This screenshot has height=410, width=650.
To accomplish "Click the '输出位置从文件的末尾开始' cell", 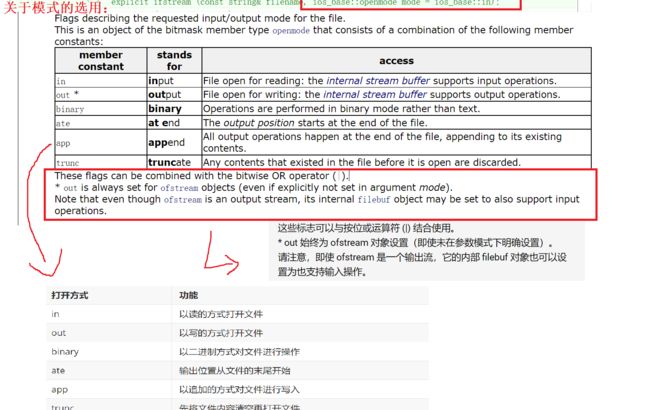I will [x=235, y=371].
